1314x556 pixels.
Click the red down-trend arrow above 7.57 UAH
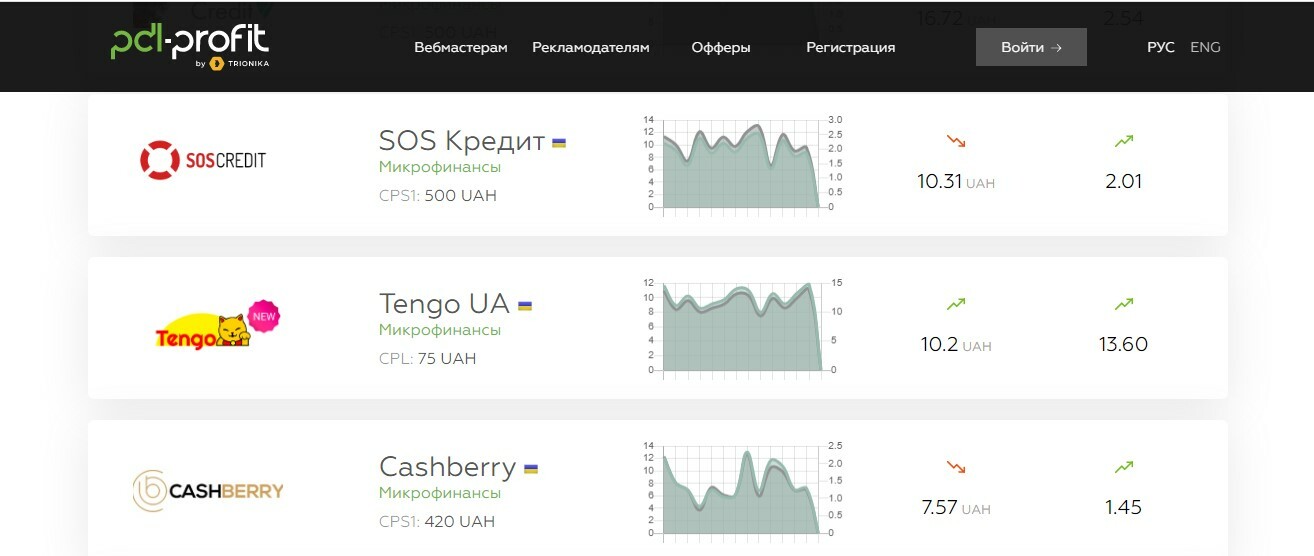point(956,467)
